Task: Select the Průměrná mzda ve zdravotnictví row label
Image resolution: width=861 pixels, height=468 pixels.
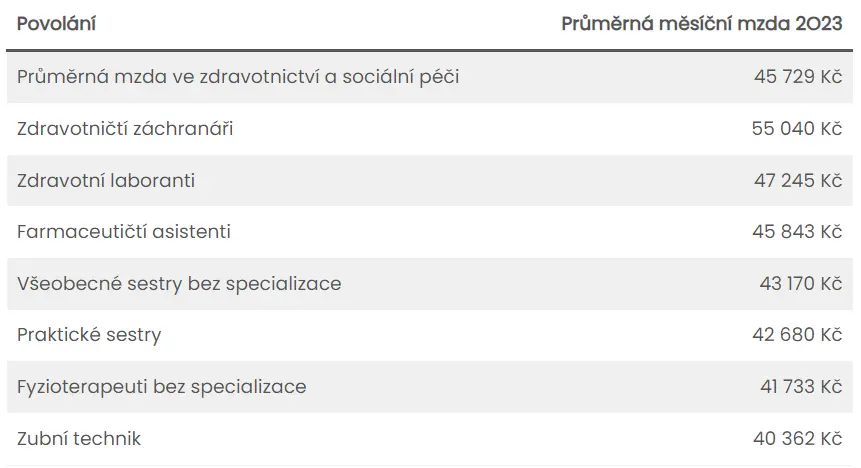Action: tap(238, 77)
